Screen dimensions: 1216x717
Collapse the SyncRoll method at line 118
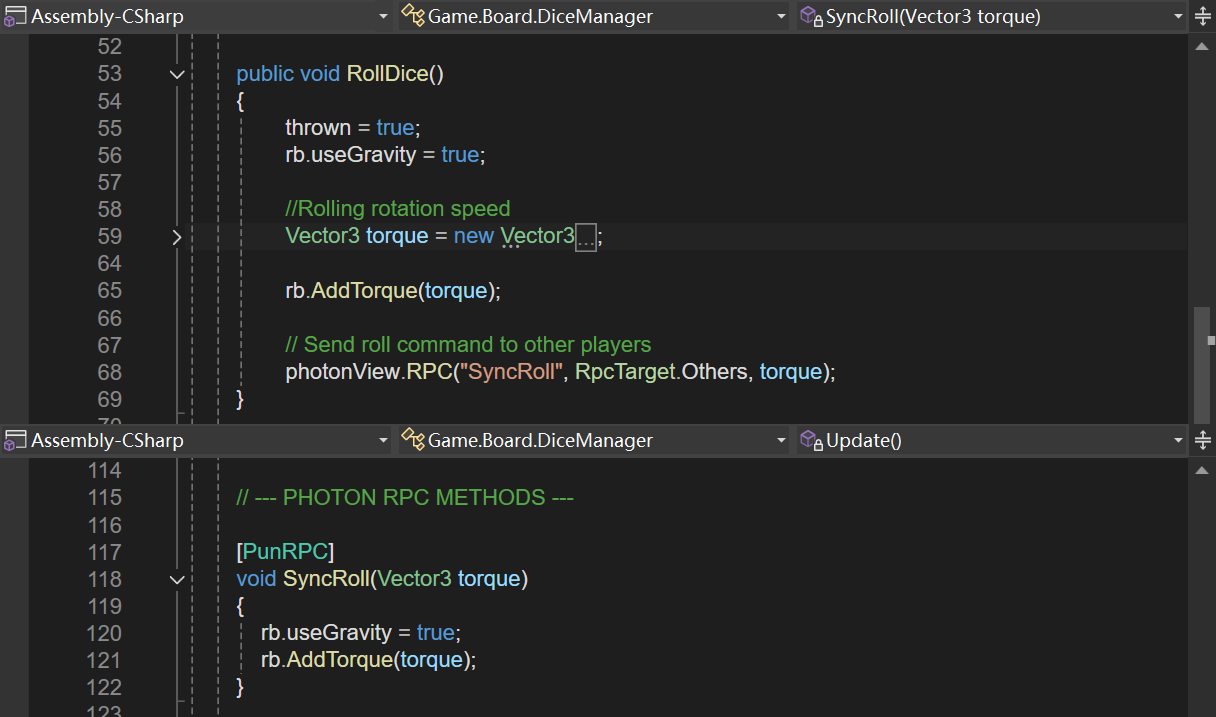[177, 580]
